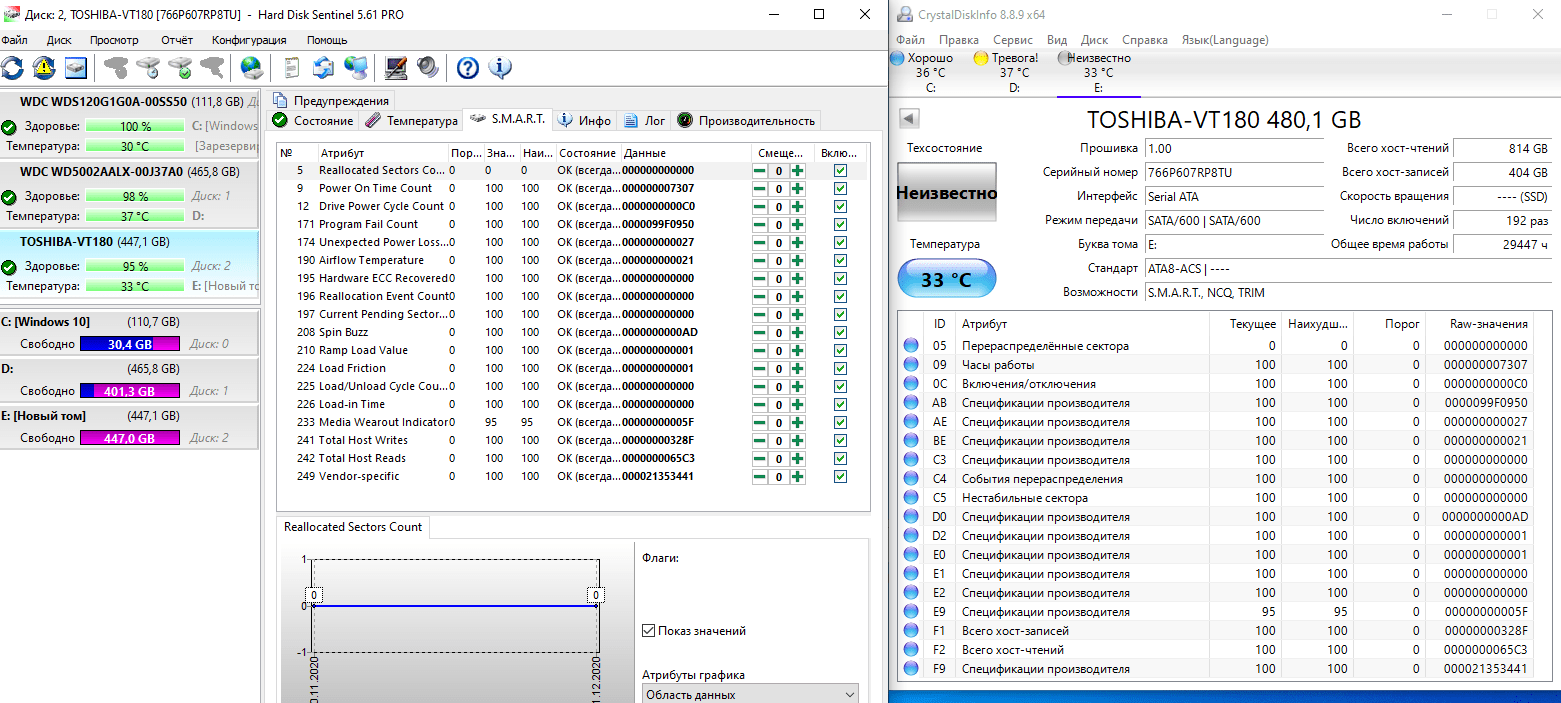Click the blue question mark help icon
Image resolution: width=1561 pixels, height=703 pixels.
468,68
